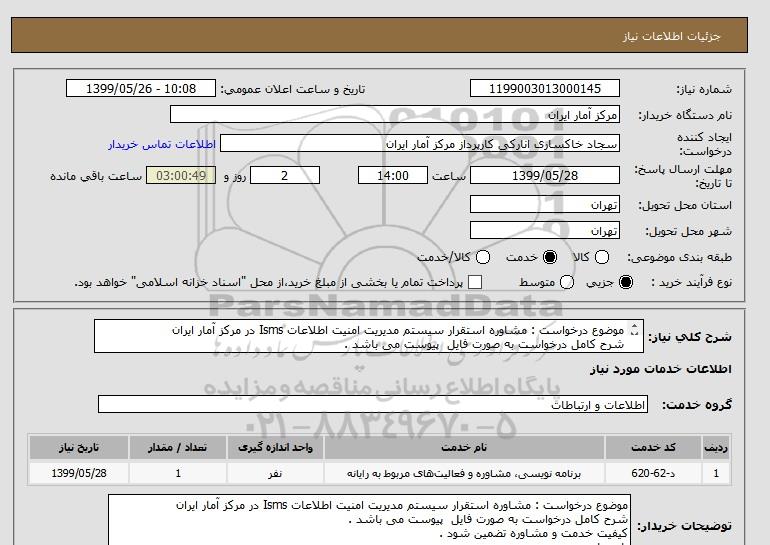Image resolution: width=770 pixels, height=545 pixels.
Task: Click the response deadline date 1399/05/28 field
Action: pos(545,175)
